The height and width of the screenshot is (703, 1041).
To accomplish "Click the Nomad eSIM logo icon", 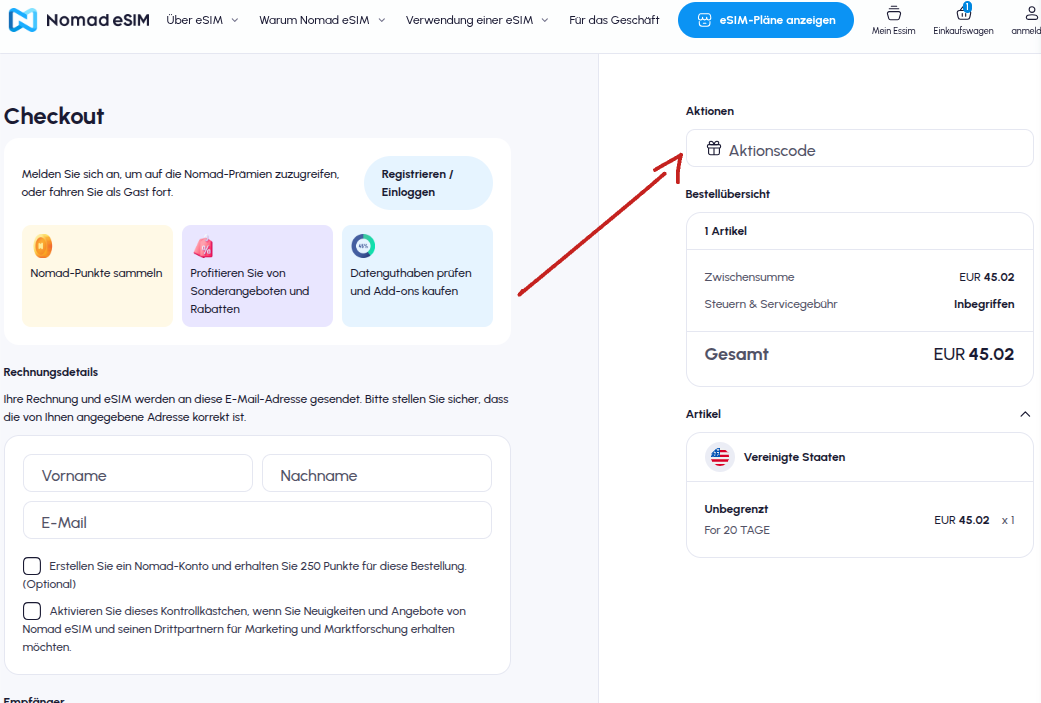I will pos(23,20).
